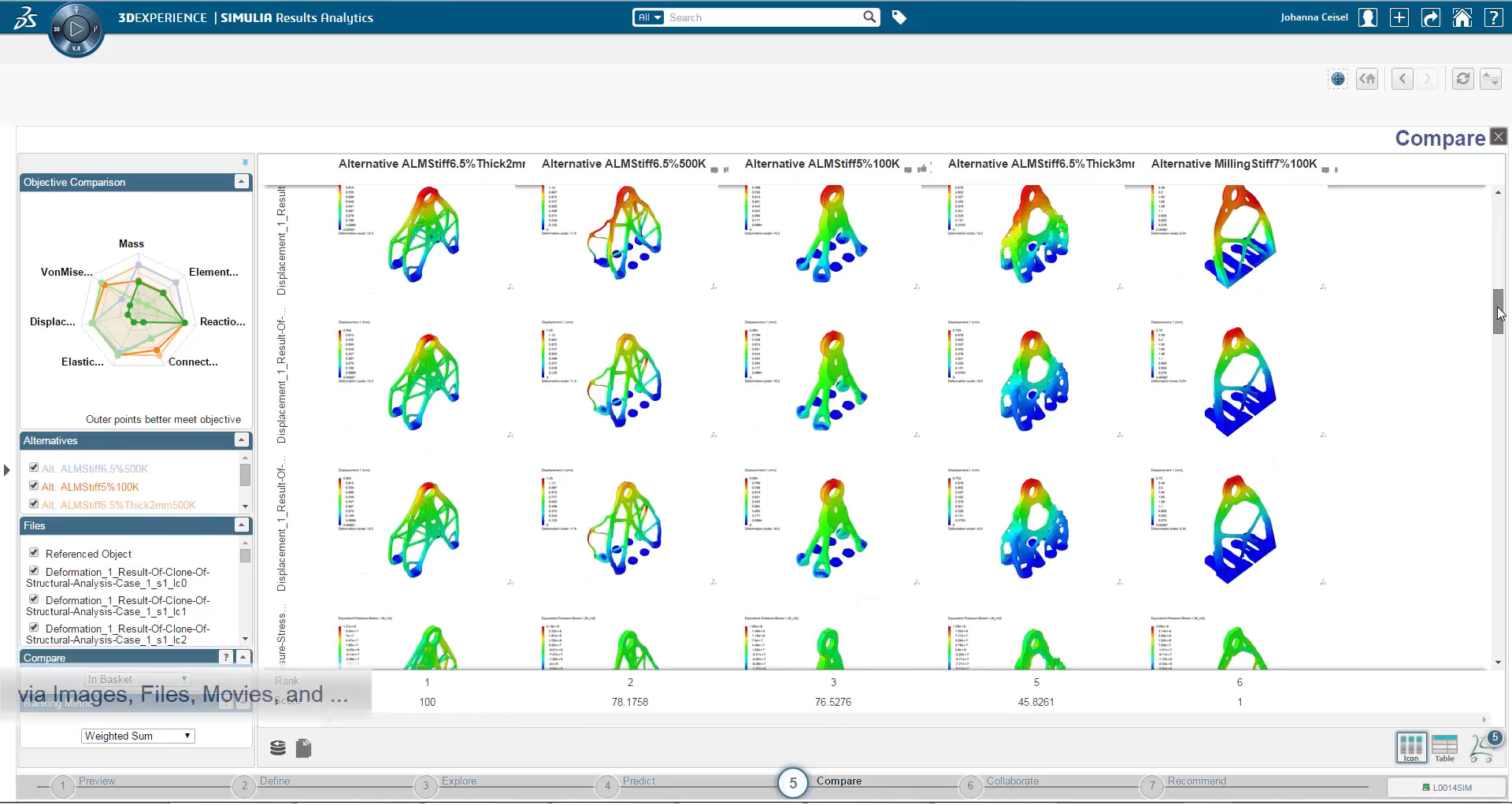Go to the Explore step
Viewport: 1512px width, 805px height.
click(426, 785)
